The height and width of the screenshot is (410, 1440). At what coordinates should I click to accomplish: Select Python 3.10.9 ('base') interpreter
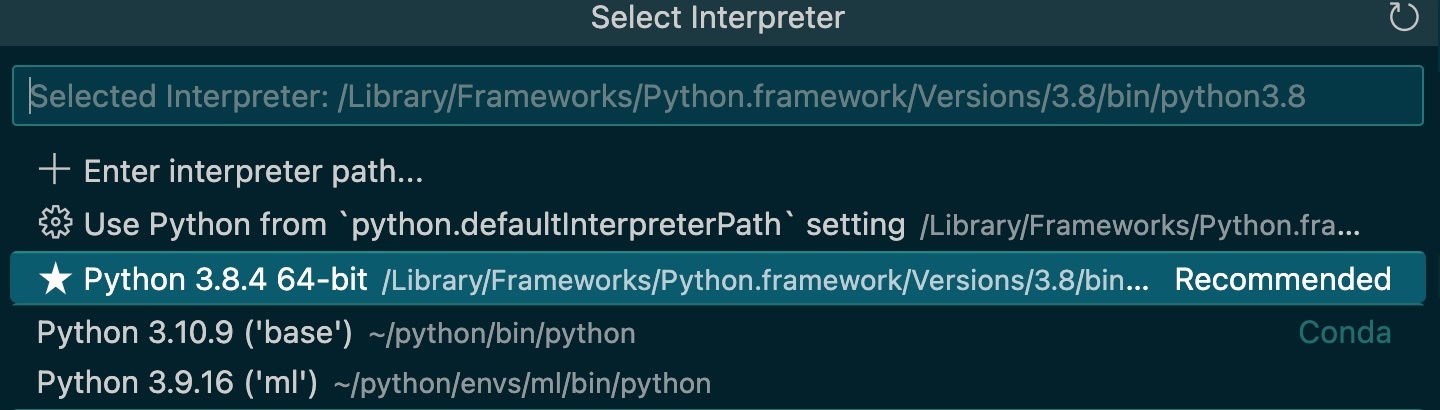click(717, 332)
